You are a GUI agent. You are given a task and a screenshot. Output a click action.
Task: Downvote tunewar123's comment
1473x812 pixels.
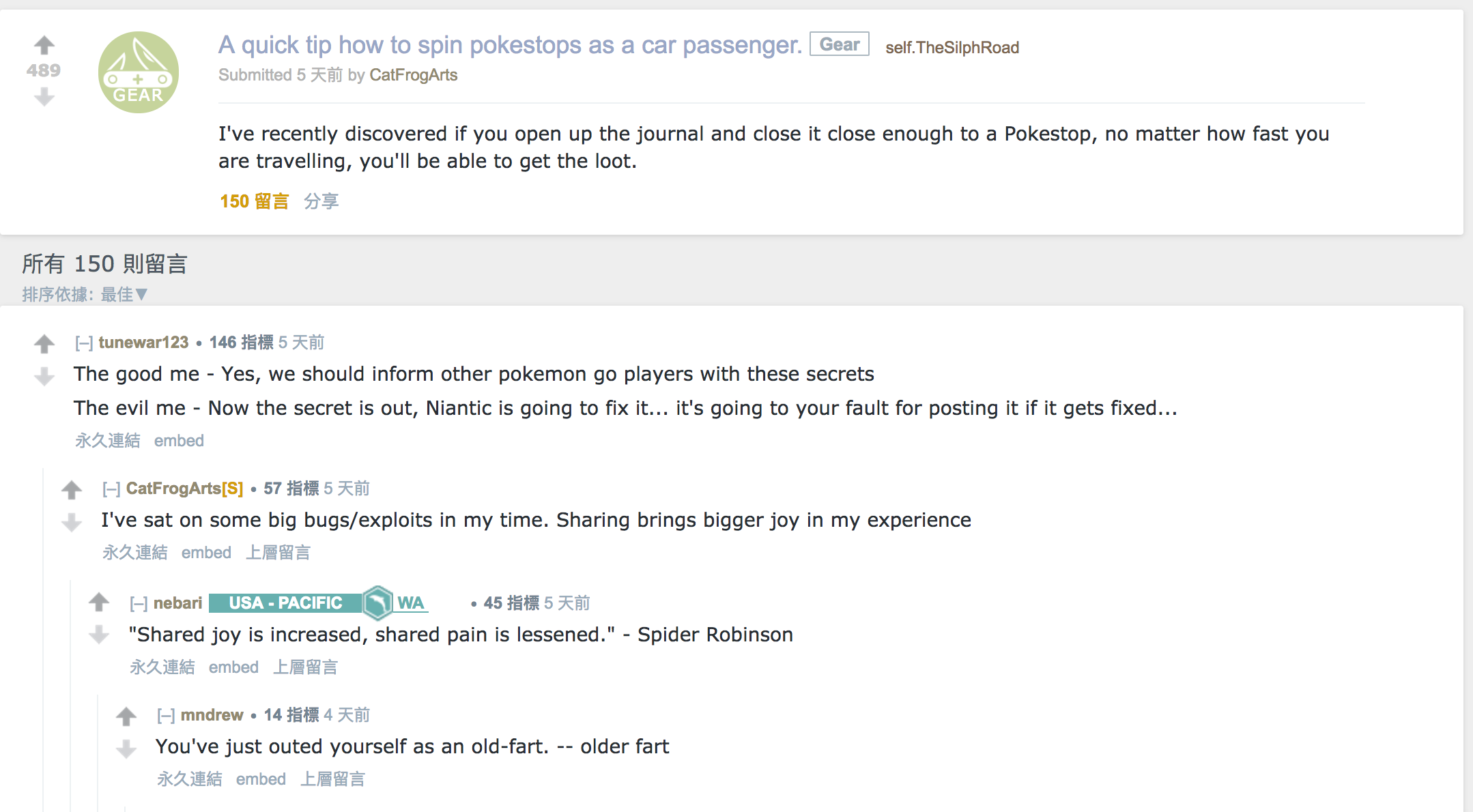click(44, 376)
